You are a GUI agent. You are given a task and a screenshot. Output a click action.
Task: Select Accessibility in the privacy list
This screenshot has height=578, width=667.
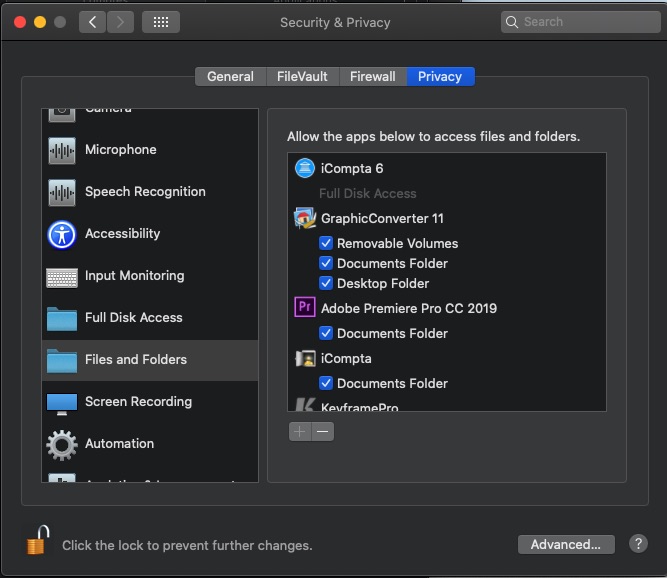coord(150,234)
